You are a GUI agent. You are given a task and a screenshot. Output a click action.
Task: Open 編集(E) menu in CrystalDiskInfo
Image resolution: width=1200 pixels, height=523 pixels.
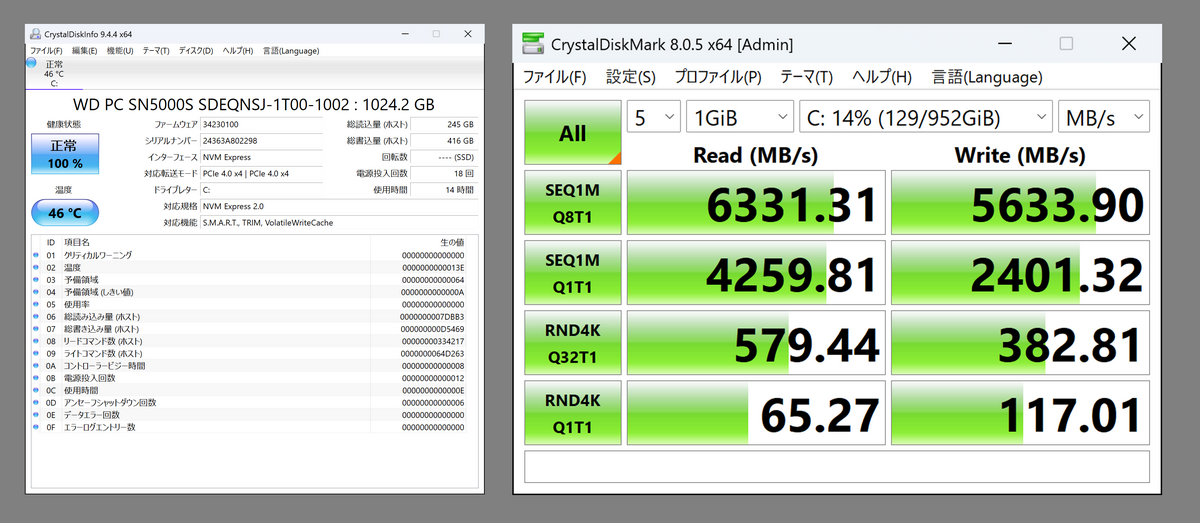tap(85, 51)
